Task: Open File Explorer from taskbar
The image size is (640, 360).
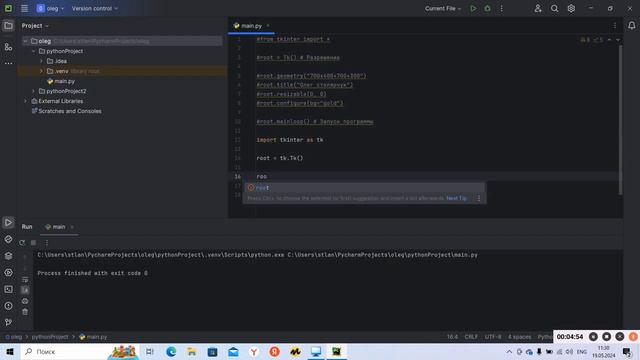Action: pyautogui.click(x=191, y=351)
